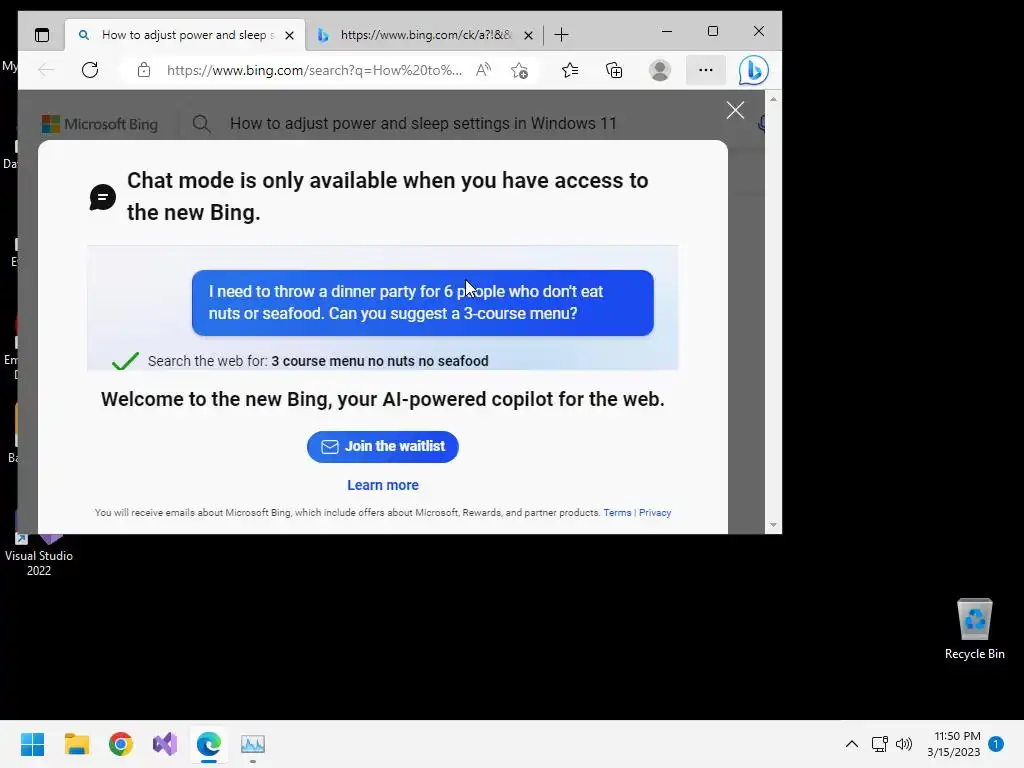This screenshot has width=1024, height=768.
Task: Click scrollbar up arrow in browser
Action: tap(773, 99)
